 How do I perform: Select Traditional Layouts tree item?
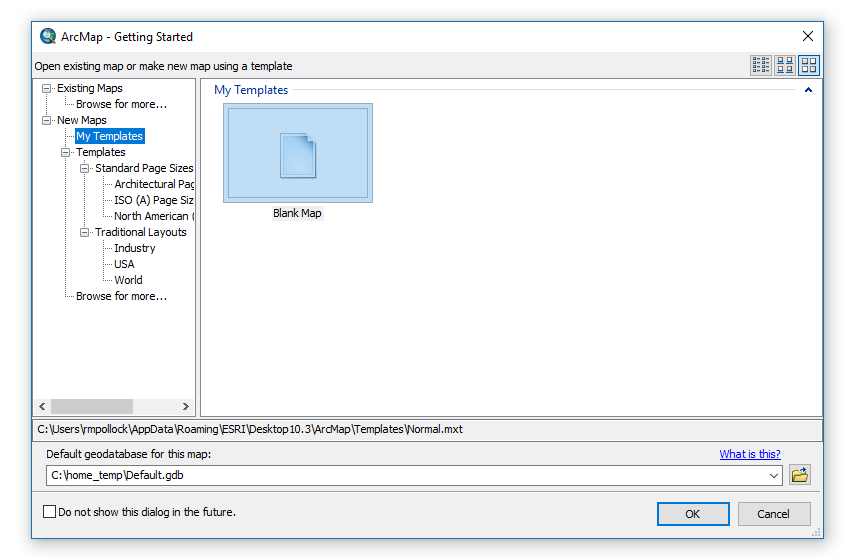click(x=141, y=232)
